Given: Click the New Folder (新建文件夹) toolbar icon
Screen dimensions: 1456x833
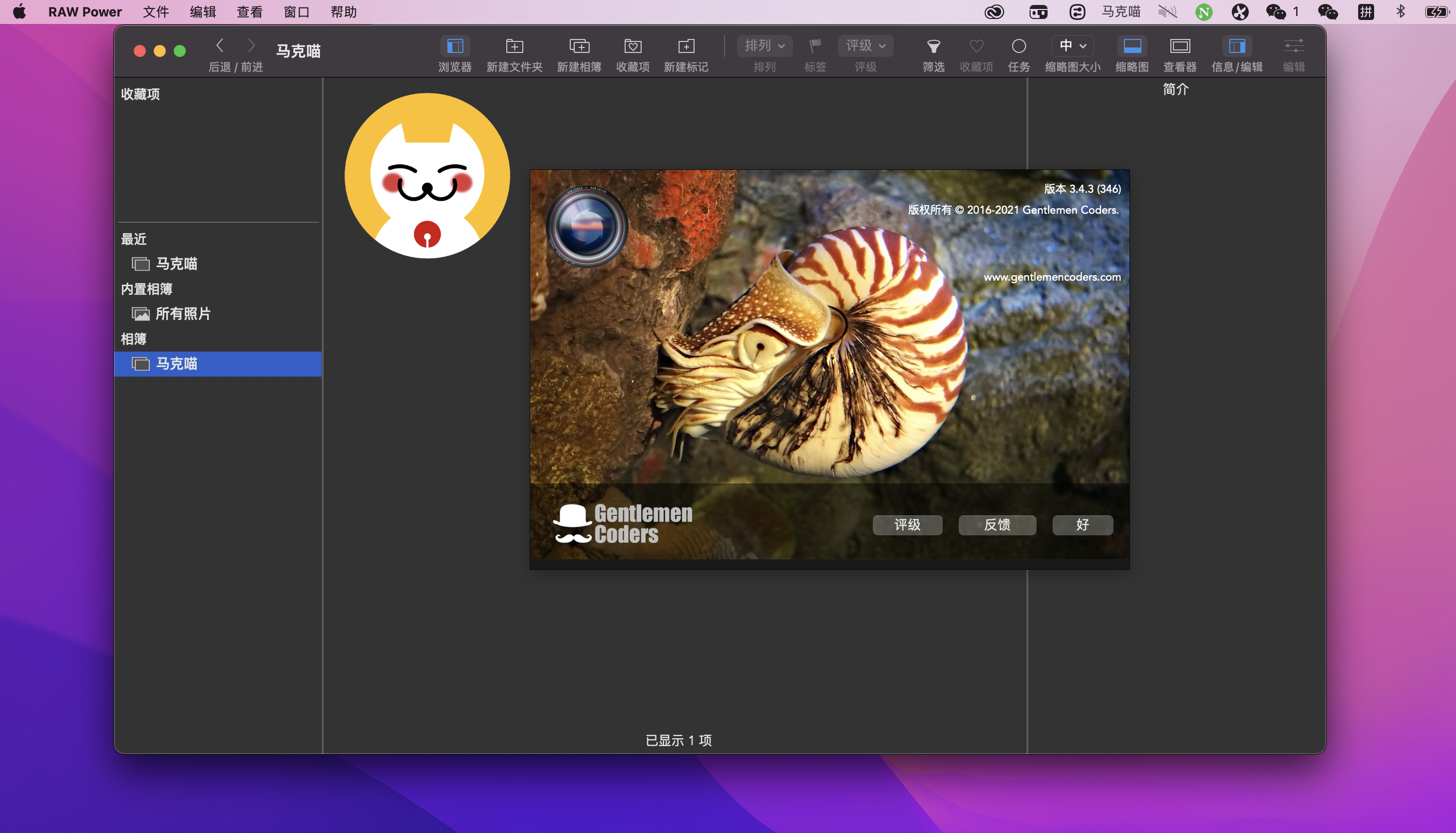Looking at the screenshot, I should point(514,46).
